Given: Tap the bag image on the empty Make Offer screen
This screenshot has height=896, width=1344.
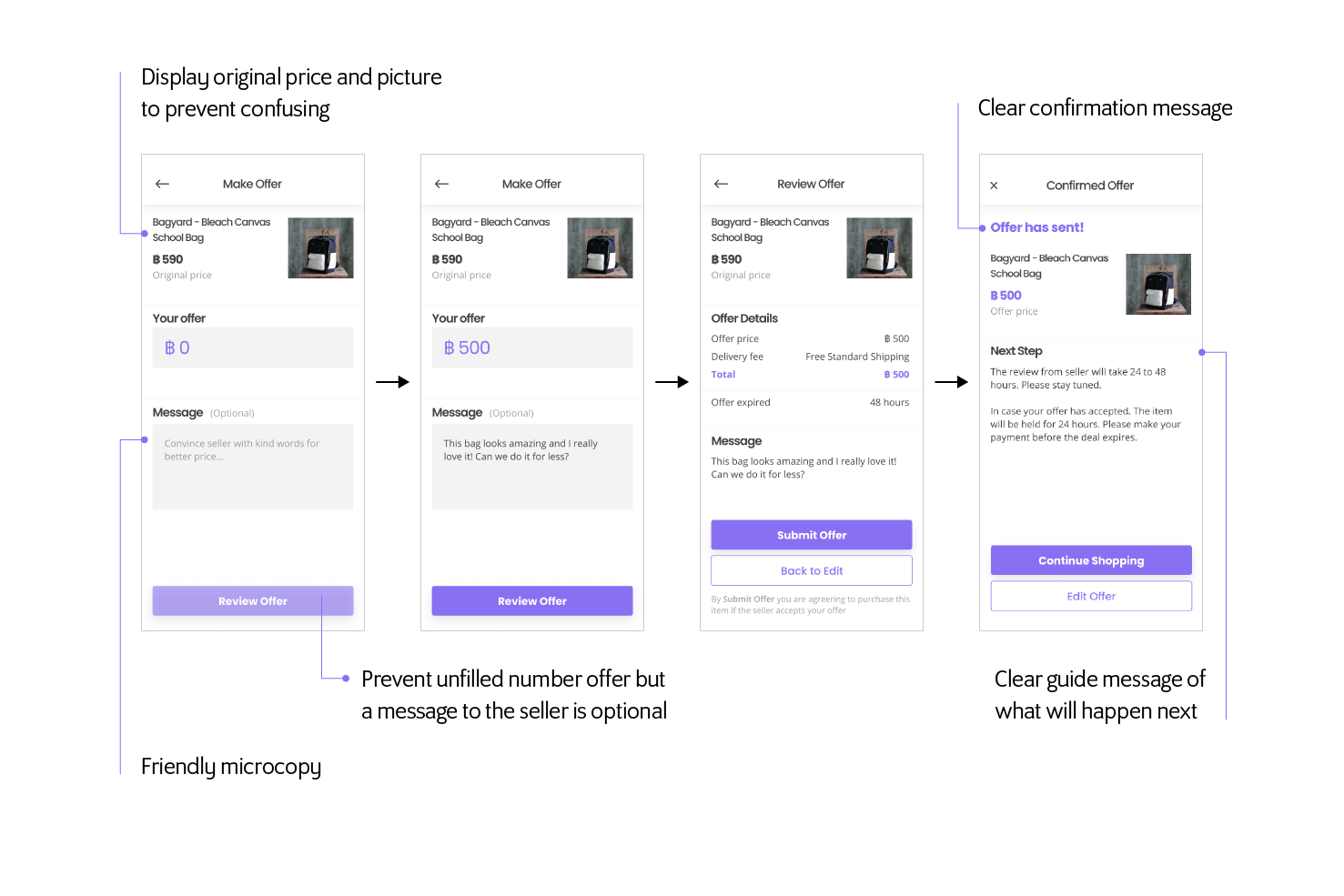Looking at the screenshot, I should 320,247.
